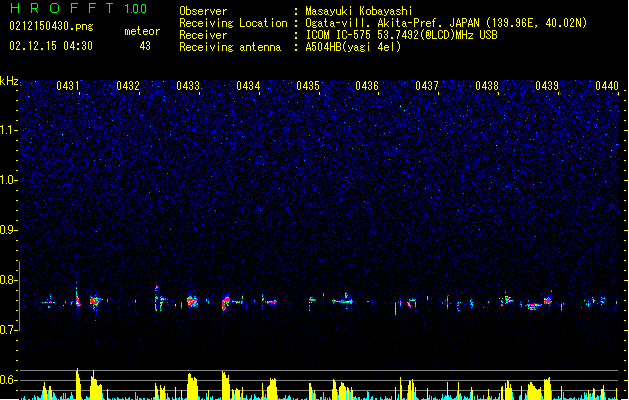Click the Observer field label

click(203, 11)
